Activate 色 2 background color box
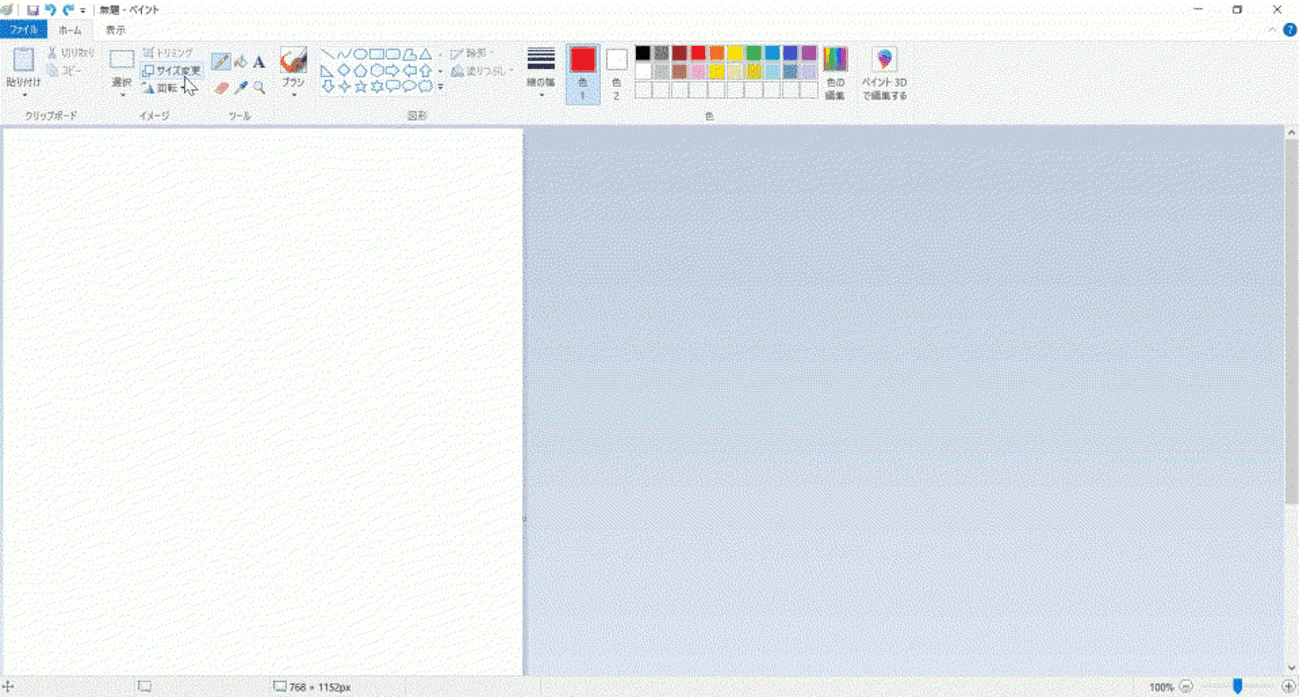Screen dimensions: 1299x697 pyautogui.click(x=616, y=73)
